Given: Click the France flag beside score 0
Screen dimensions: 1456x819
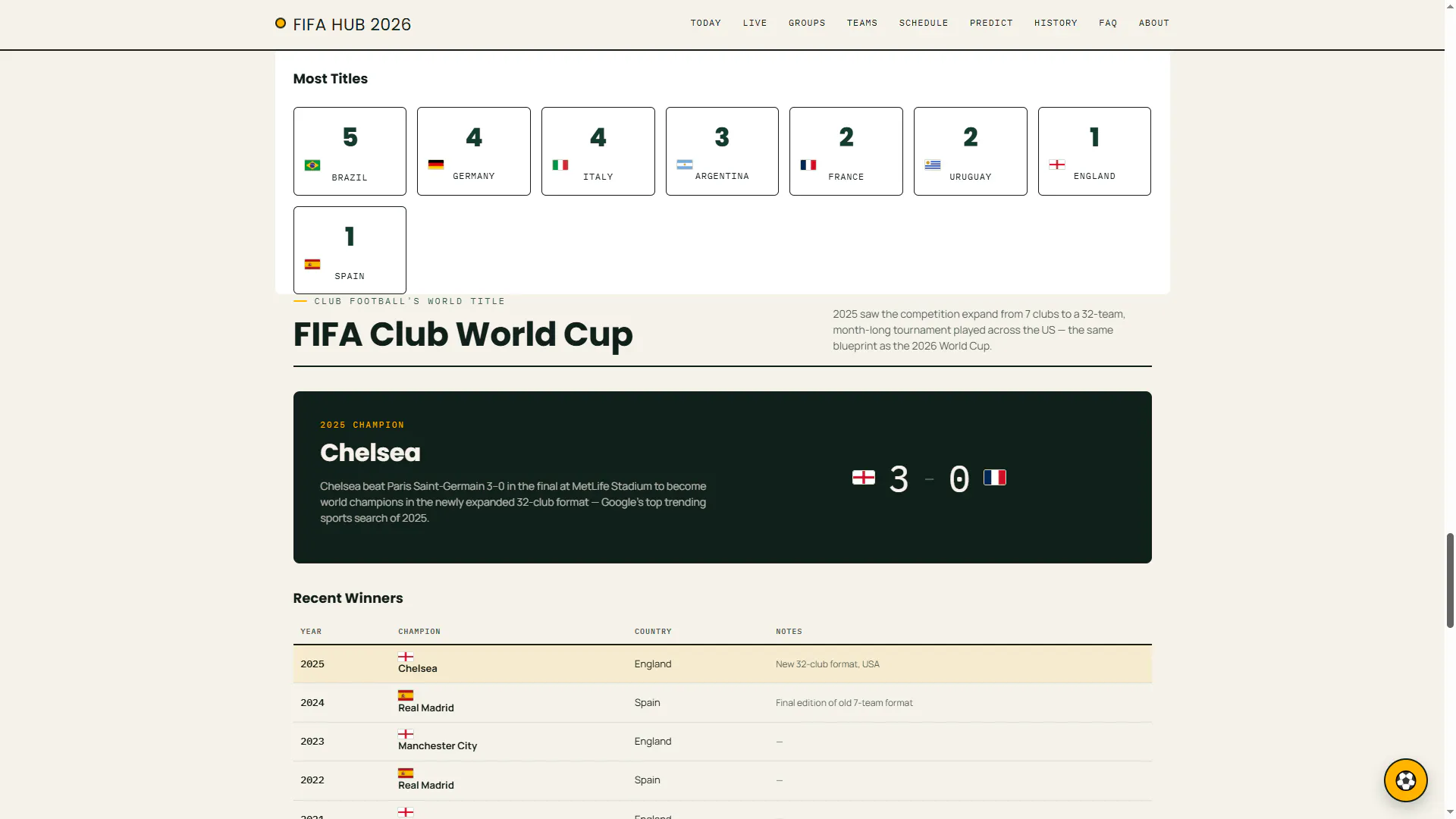Looking at the screenshot, I should (995, 478).
